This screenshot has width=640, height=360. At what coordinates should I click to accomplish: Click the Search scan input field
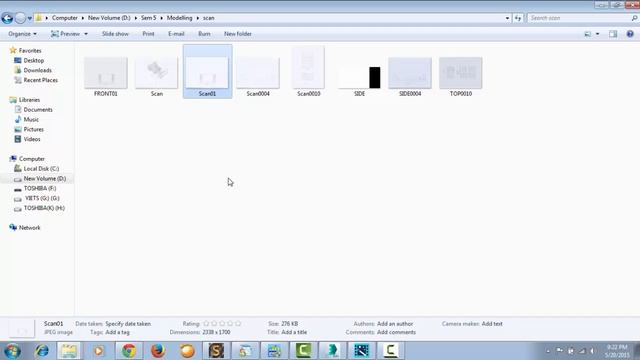580,18
